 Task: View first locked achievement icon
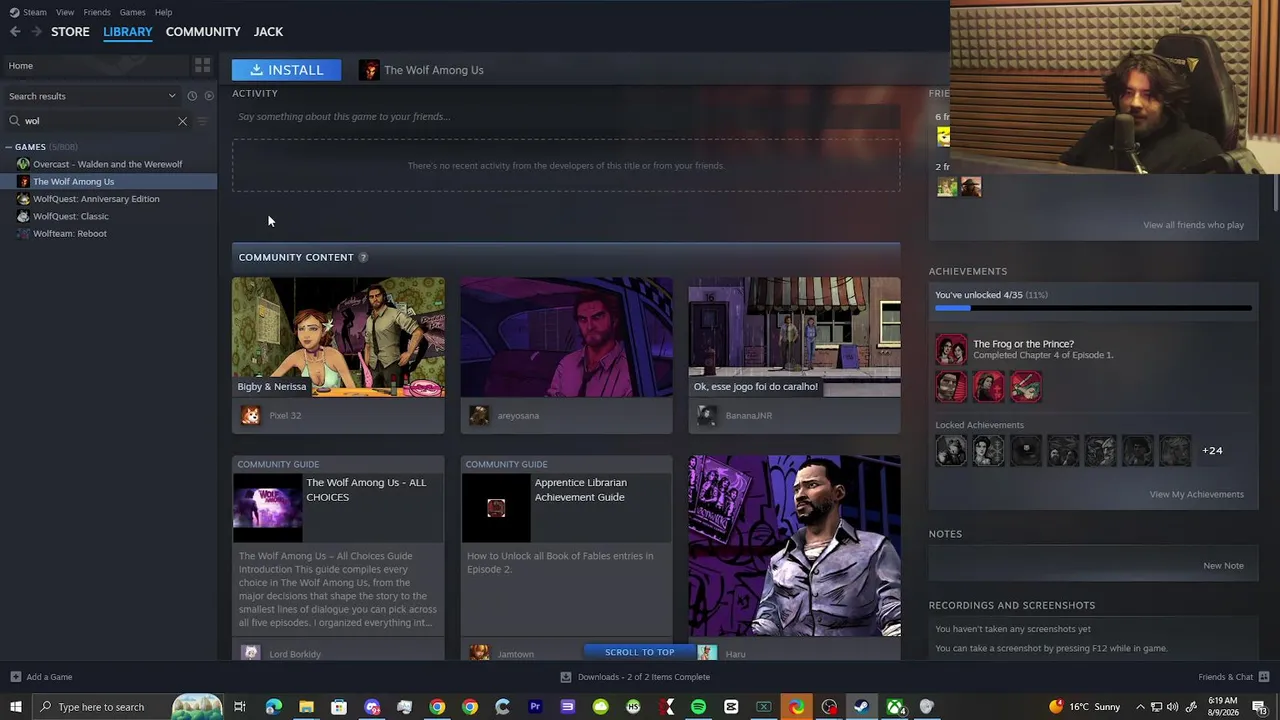pyautogui.click(x=951, y=451)
